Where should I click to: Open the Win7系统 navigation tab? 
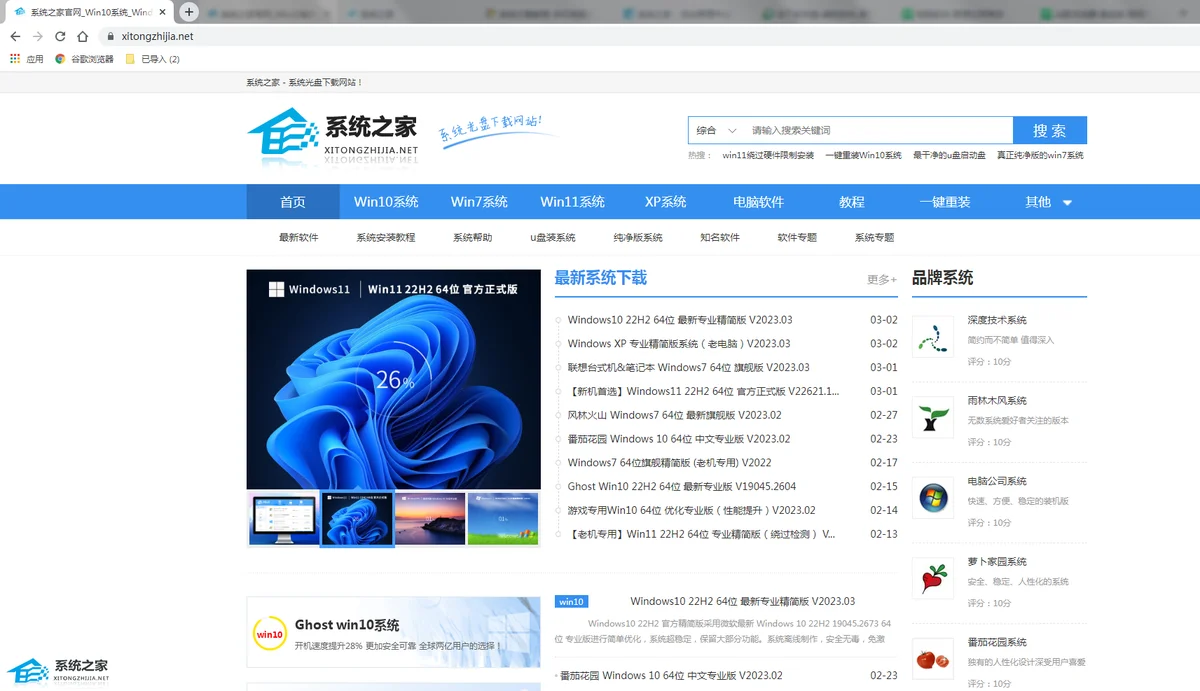pos(479,202)
